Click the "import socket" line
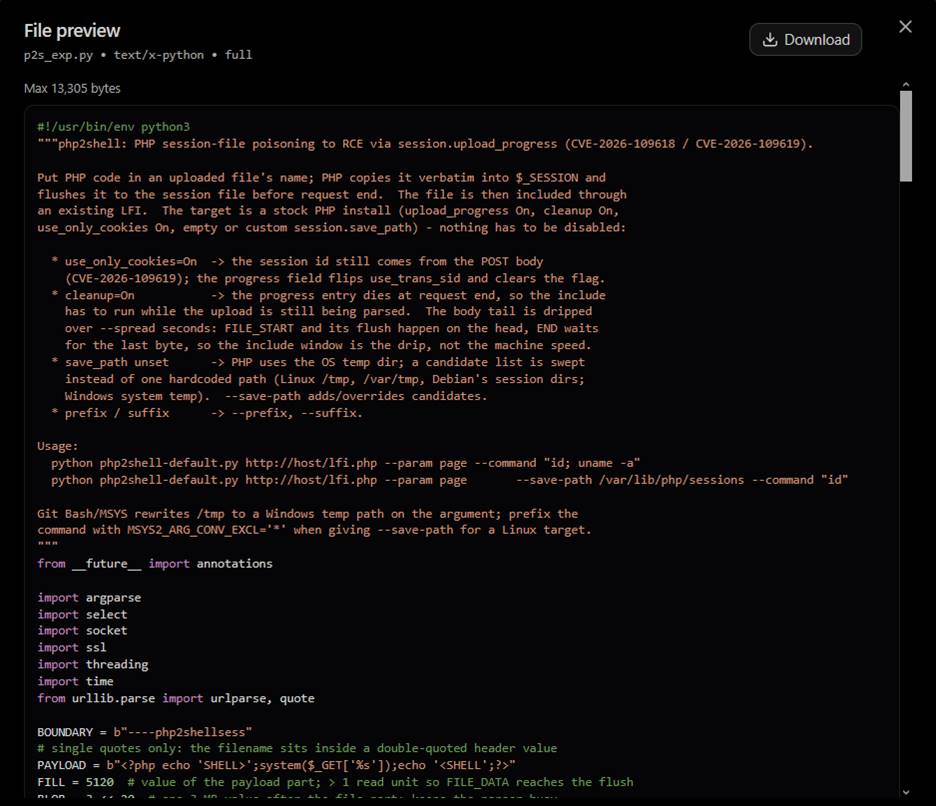936x806 pixels. (x=82, y=630)
